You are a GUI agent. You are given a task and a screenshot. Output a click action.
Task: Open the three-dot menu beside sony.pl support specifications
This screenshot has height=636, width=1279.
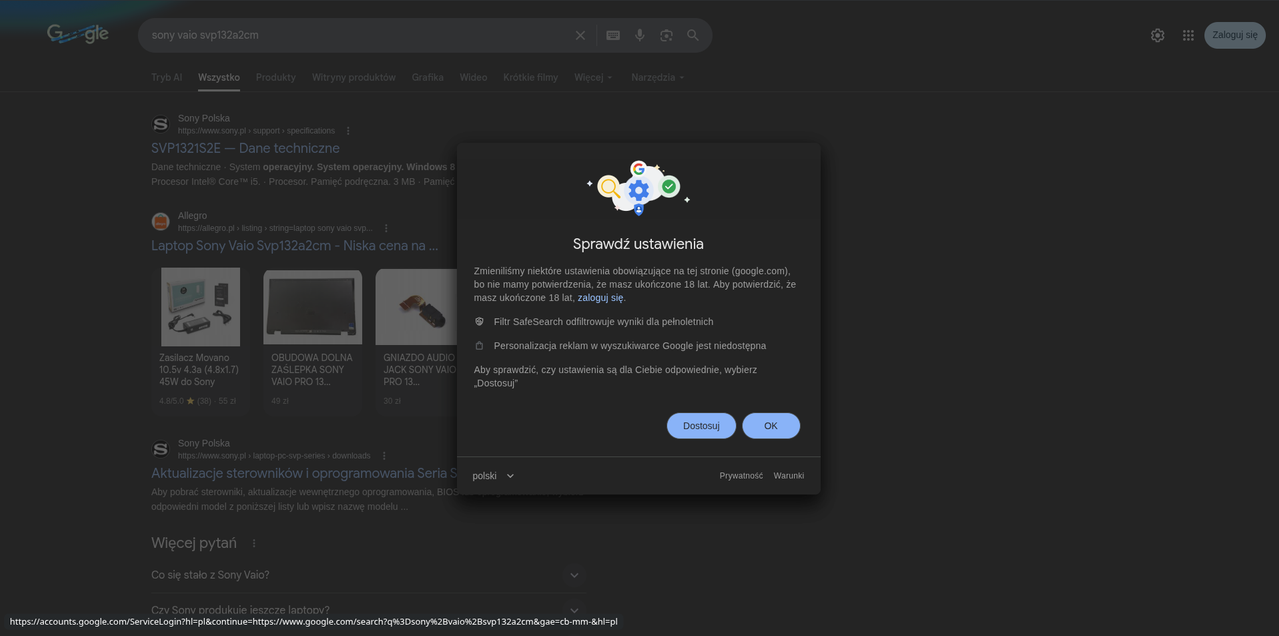348,131
